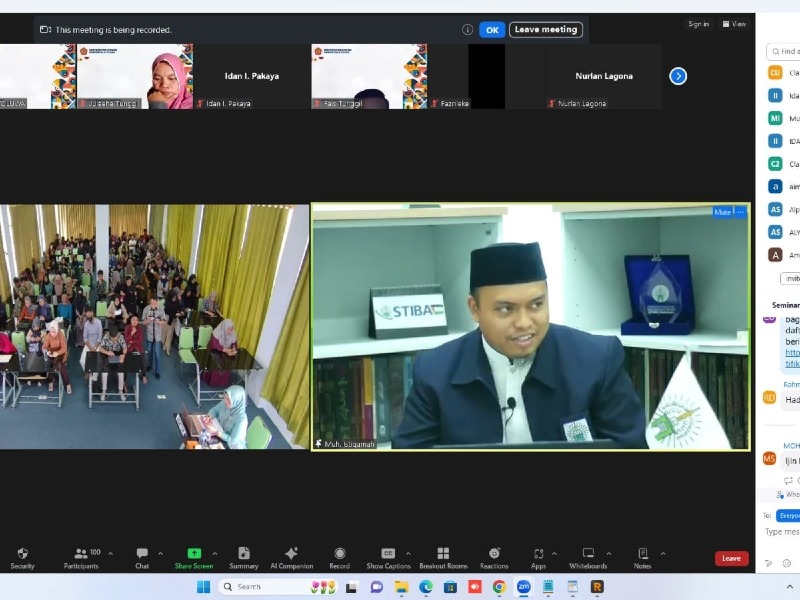Open the View layout menu
The height and width of the screenshot is (600, 800).
734,24
